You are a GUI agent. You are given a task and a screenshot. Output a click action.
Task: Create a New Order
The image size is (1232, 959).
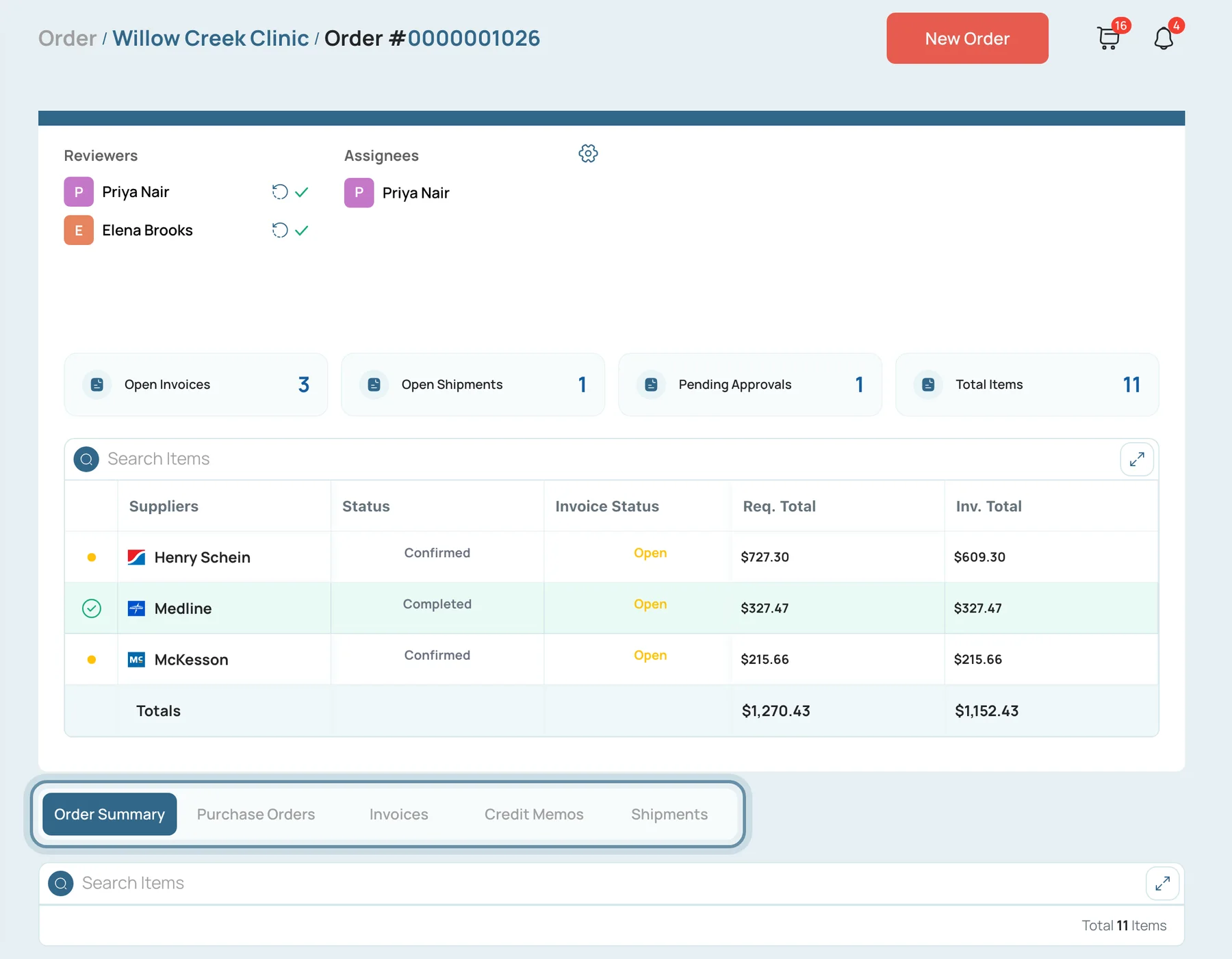(967, 38)
